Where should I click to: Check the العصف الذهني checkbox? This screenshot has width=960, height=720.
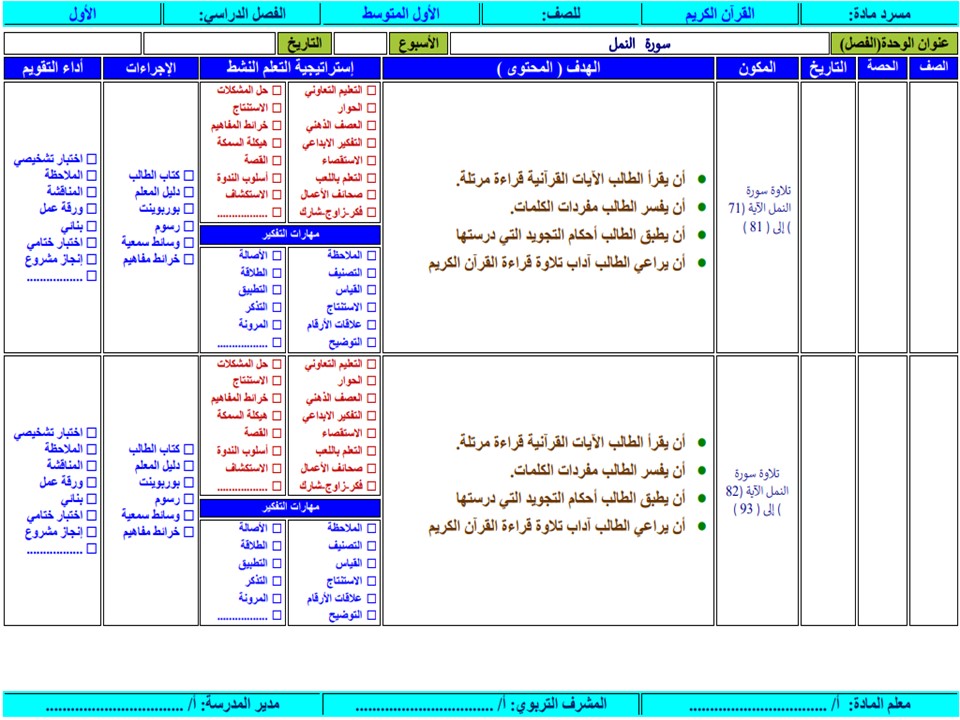372,124
